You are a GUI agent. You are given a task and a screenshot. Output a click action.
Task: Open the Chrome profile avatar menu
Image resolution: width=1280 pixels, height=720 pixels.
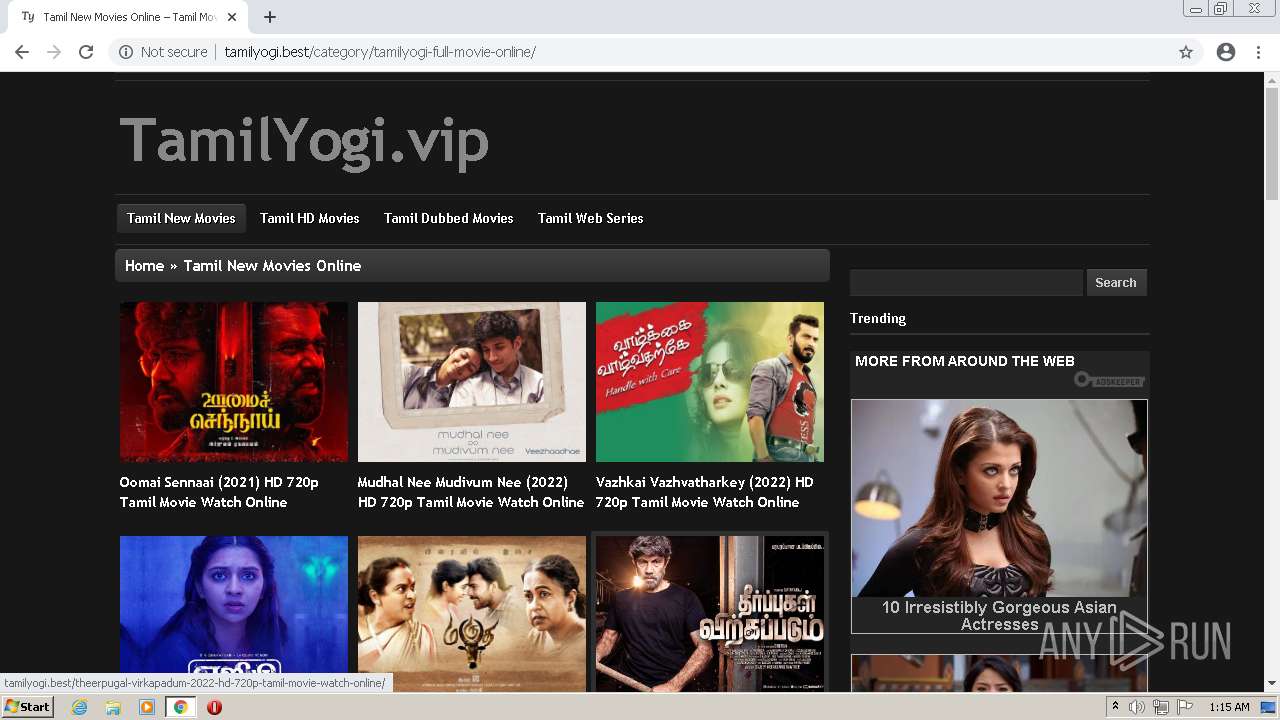click(1226, 52)
